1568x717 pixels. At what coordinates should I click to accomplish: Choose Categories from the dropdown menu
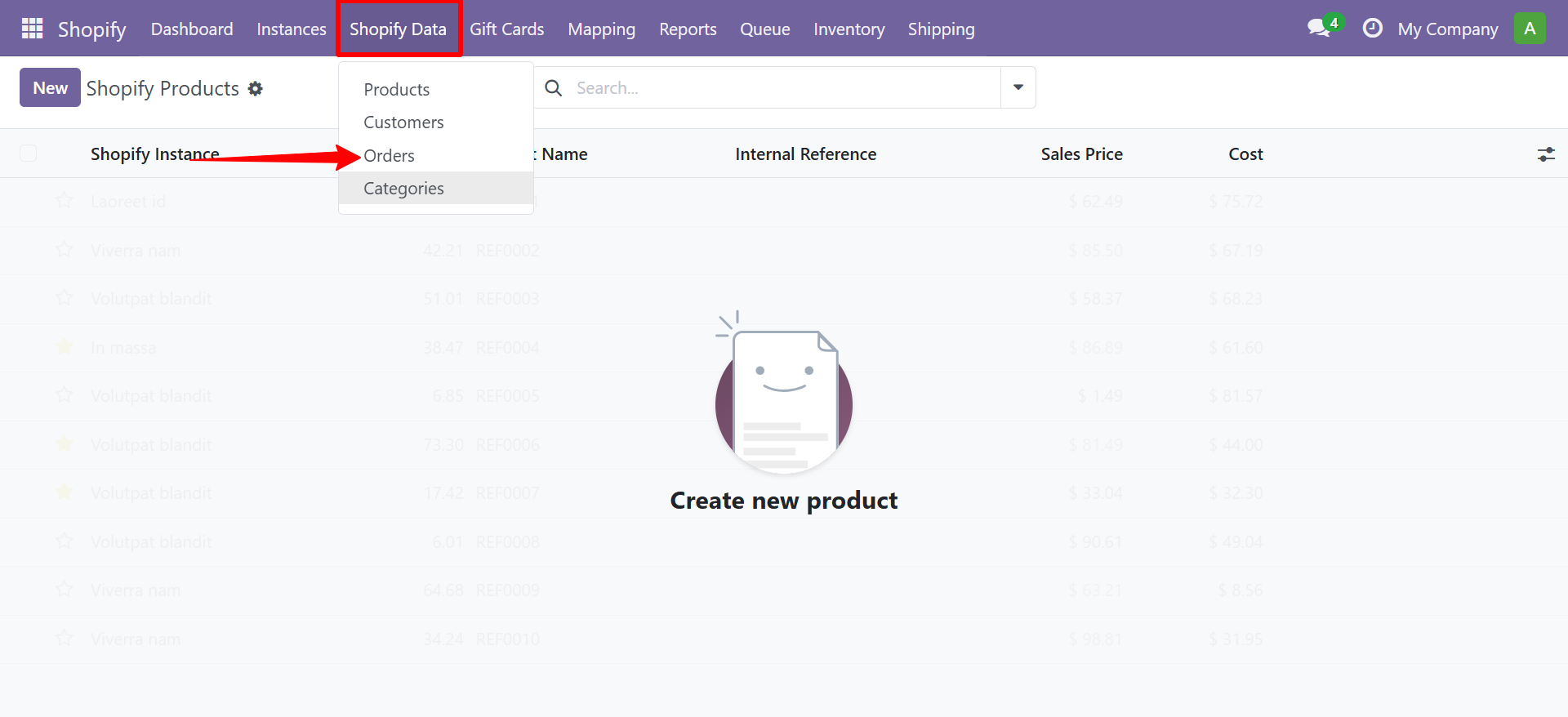pyautogui.click(x=436, y=188)
